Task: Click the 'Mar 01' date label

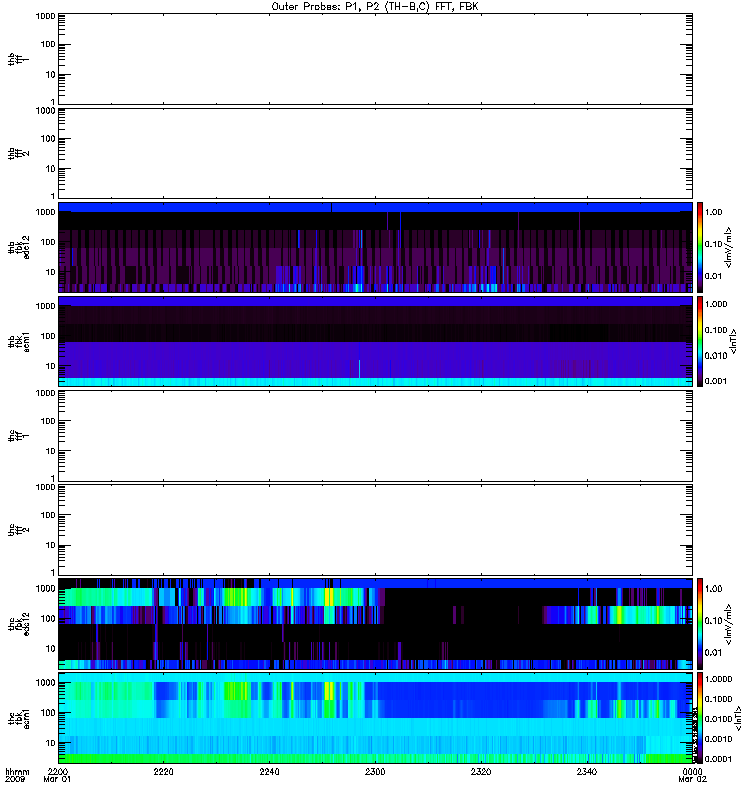Action: (x=57, y=780)
